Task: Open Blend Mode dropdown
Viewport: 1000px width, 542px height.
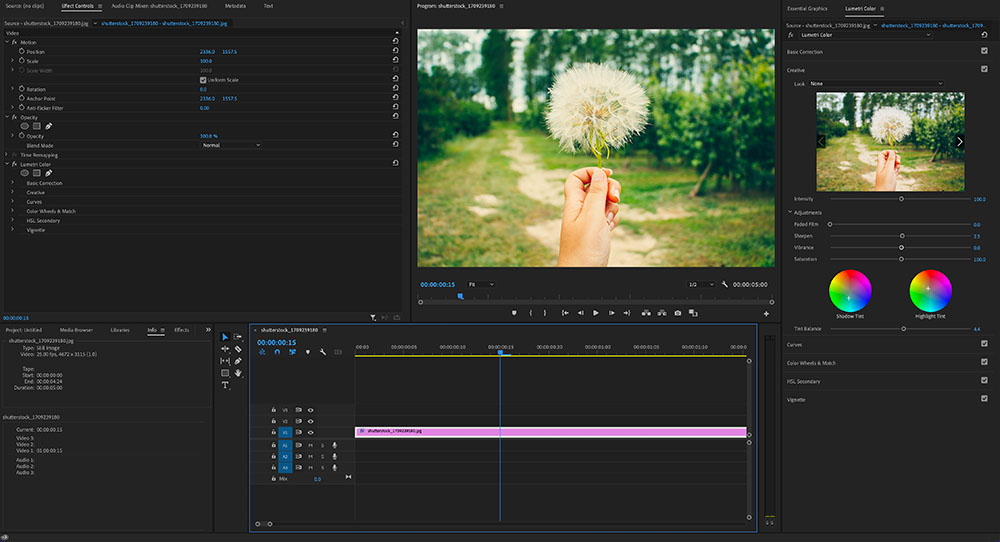Action: (232, 145)
